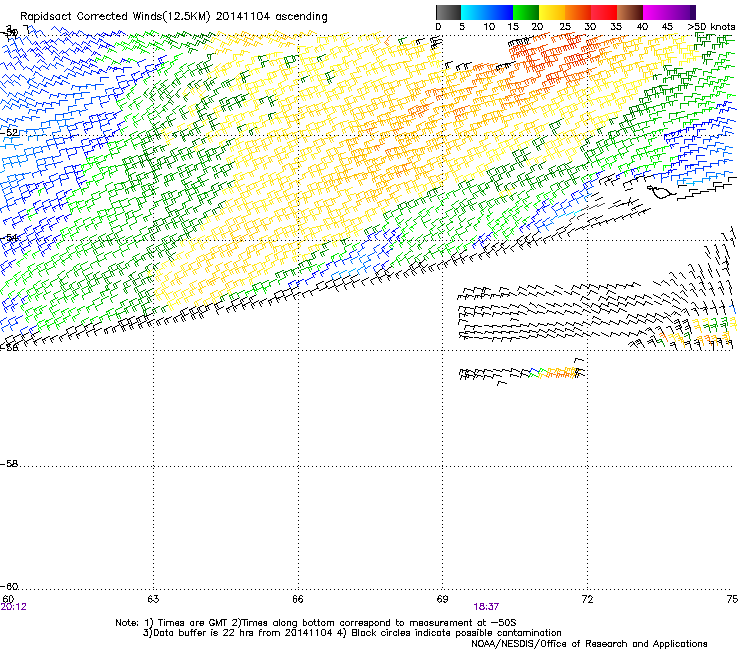Click the 'Times are GMT' note line

pos(316,623)
